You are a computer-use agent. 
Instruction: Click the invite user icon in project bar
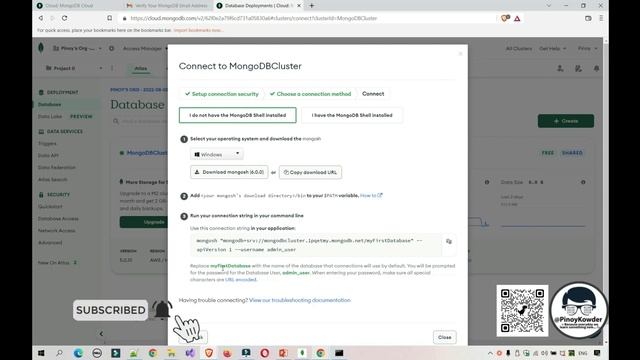point(560,69)
